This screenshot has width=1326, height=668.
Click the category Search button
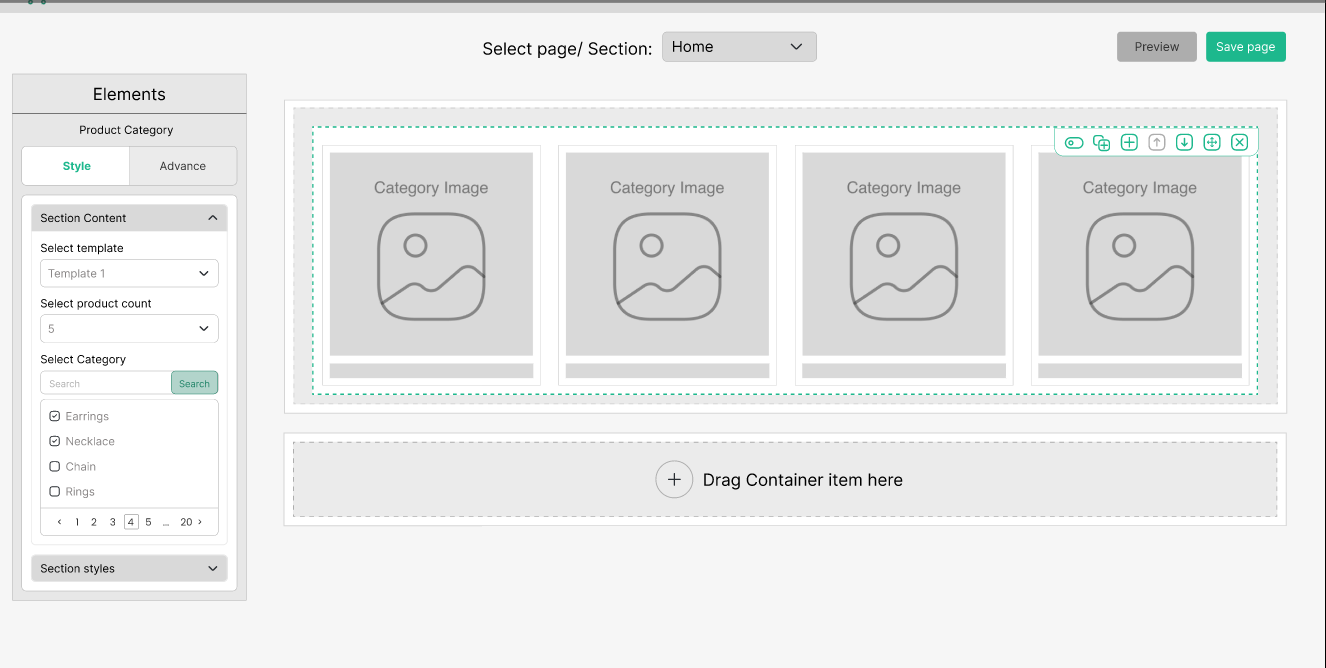[x=194, y=383]
